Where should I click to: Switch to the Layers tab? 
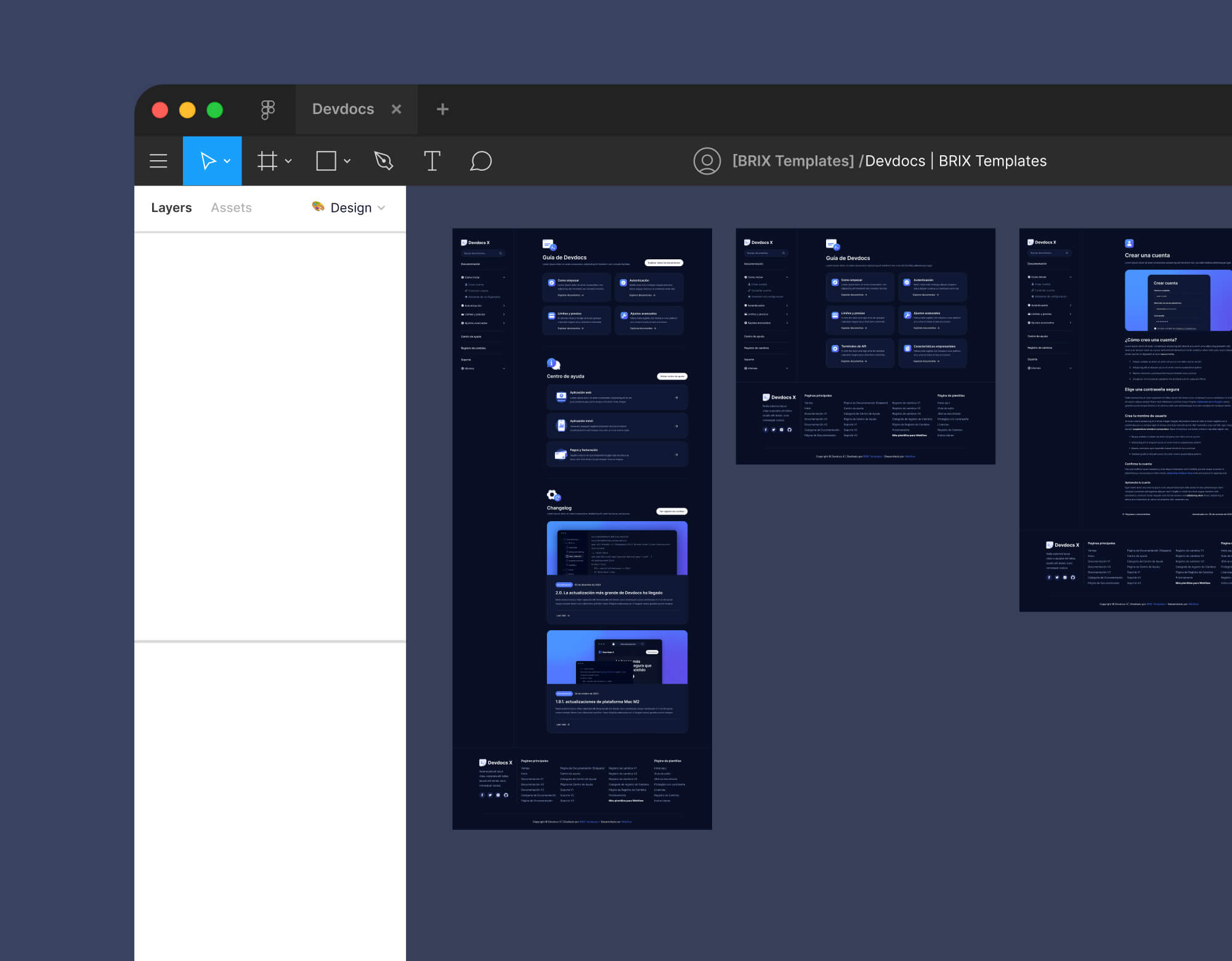click(x=171, y=208)
